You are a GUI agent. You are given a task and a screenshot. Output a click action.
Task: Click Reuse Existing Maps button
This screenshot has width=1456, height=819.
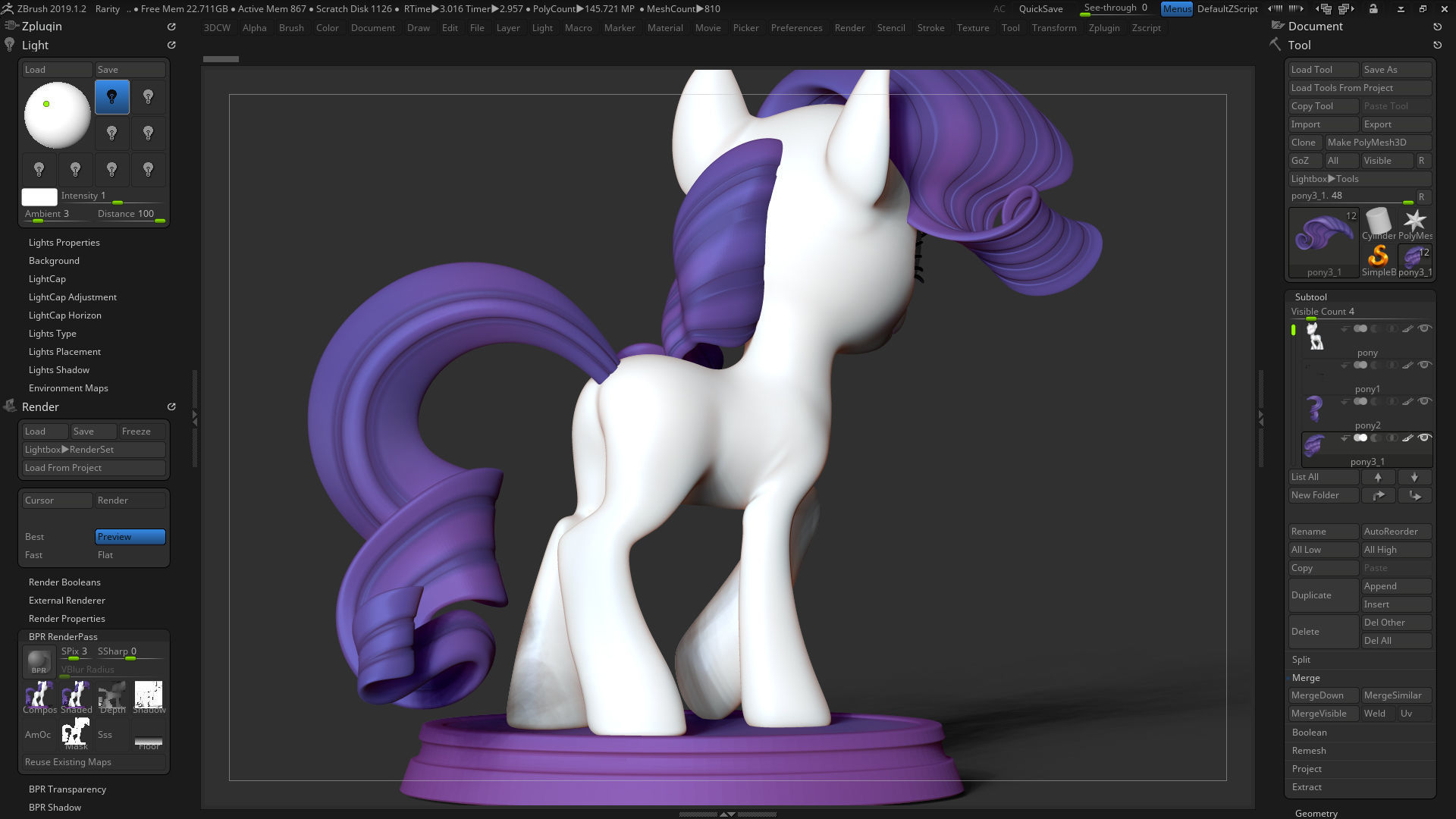pyautogui.click(x=94, y=762)
